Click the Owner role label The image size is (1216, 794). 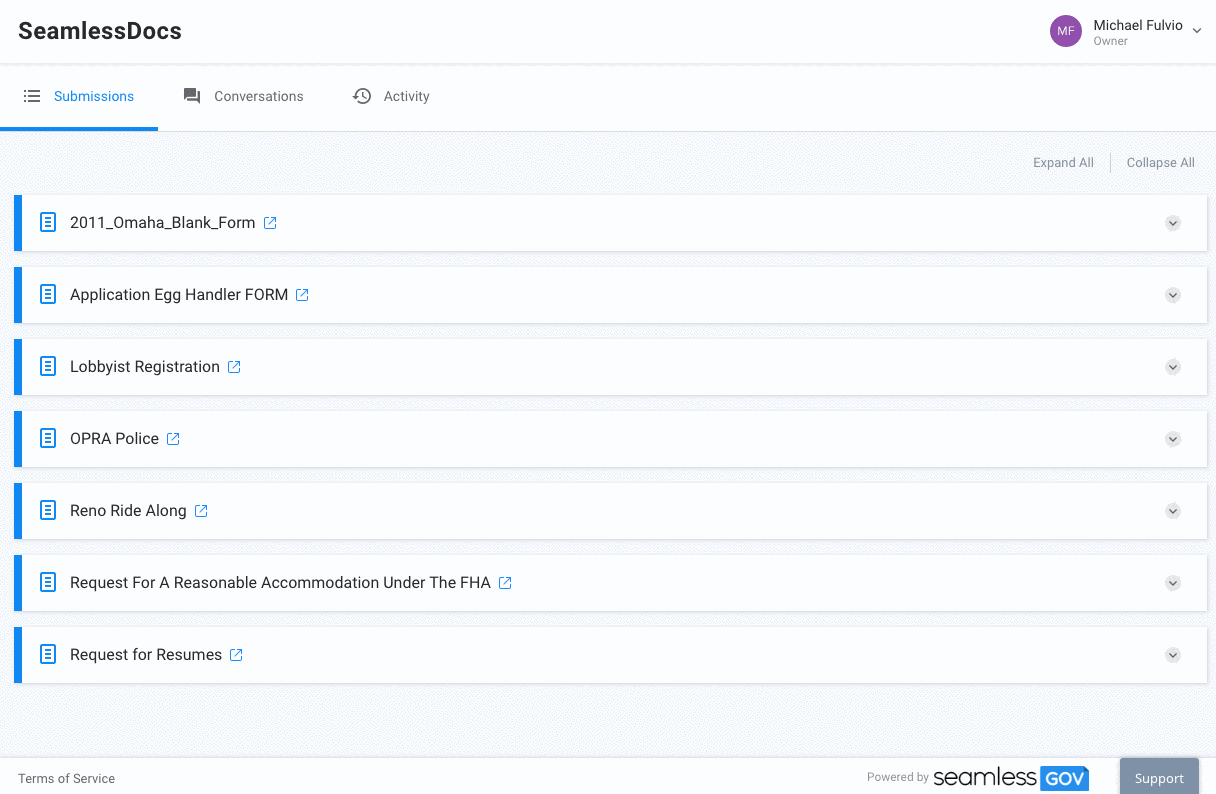coord(1110,42)
